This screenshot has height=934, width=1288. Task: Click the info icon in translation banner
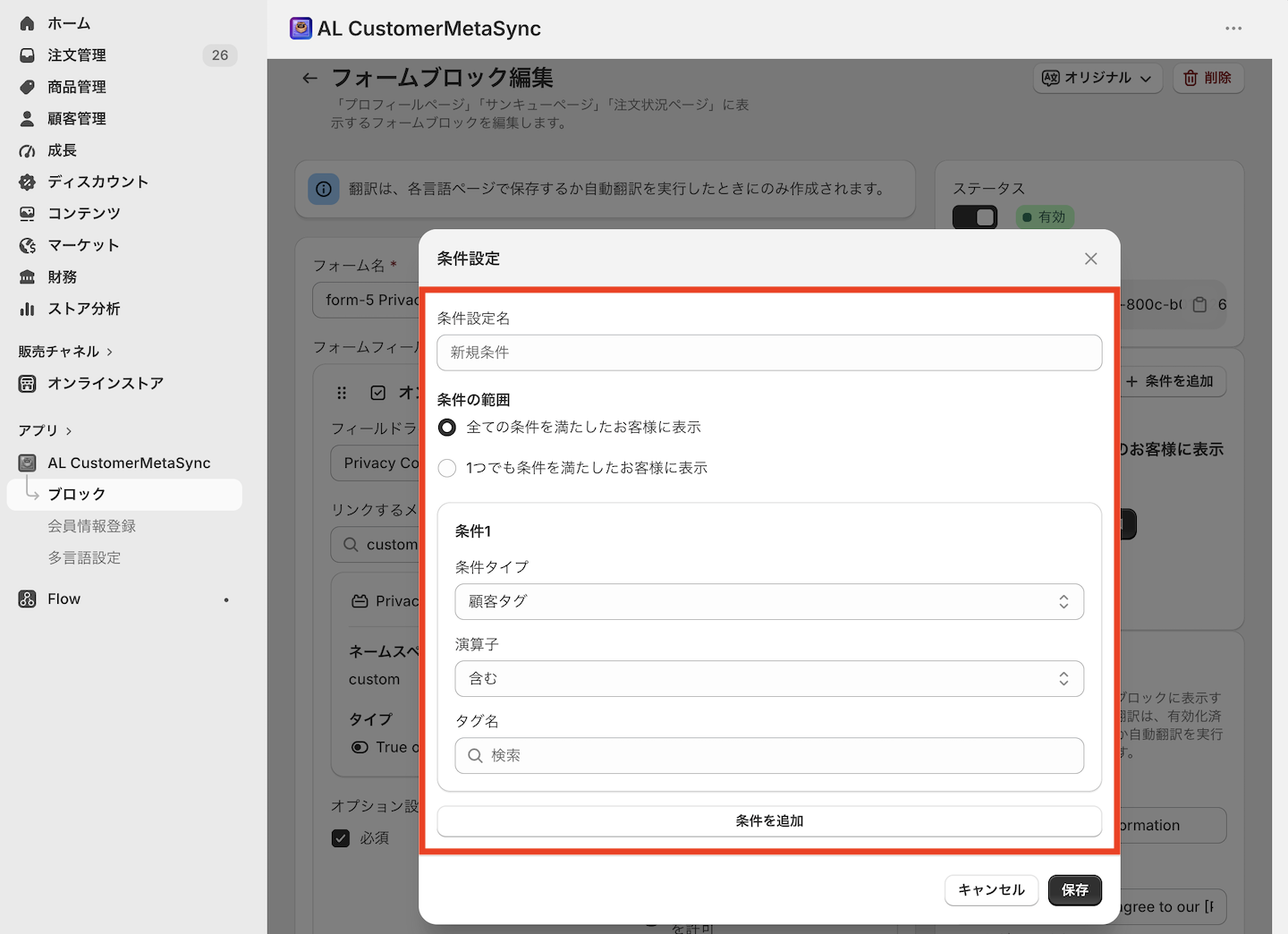(324, 189)
